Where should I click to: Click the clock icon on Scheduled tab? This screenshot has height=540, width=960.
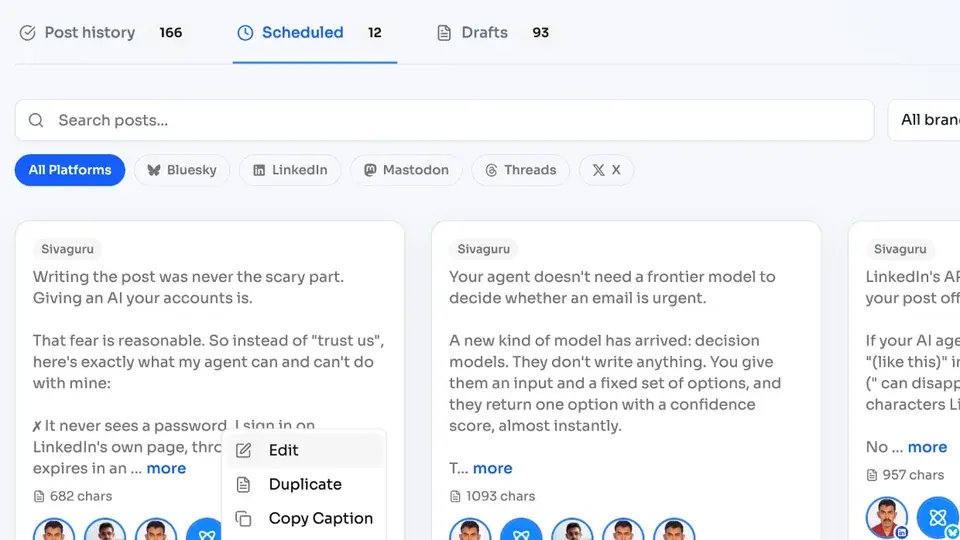(x=245, y=32)
